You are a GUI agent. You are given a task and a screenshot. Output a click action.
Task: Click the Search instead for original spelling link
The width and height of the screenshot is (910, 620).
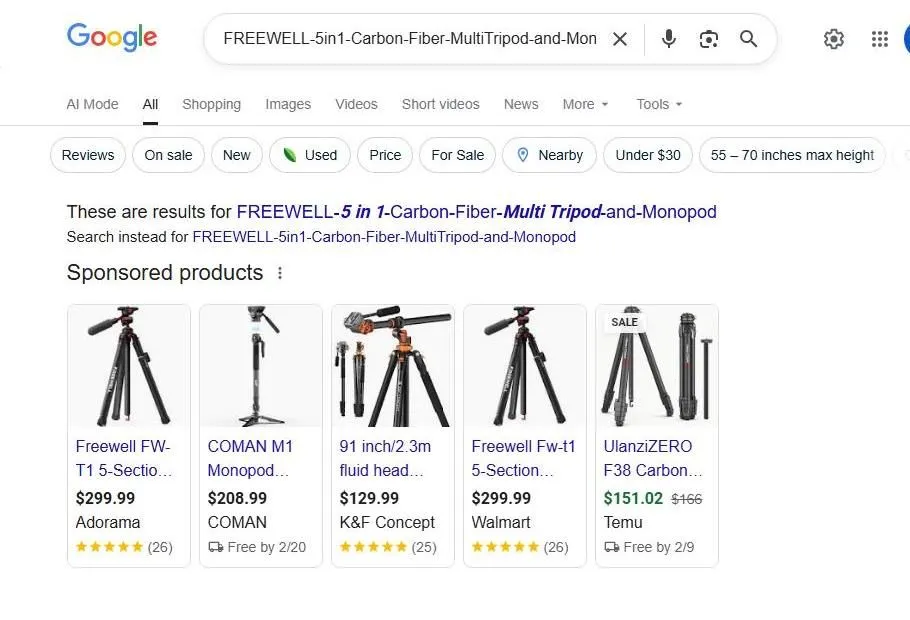(x=384, y=237)
